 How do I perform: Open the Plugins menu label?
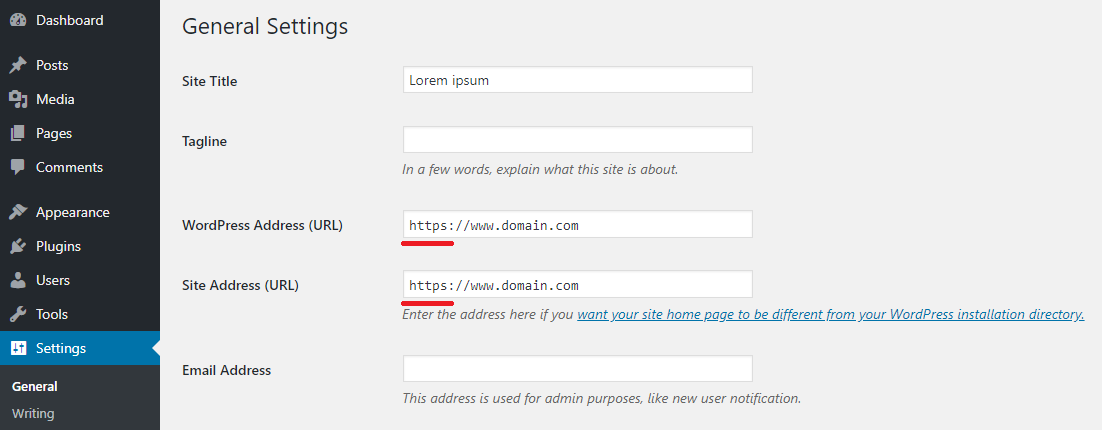click(58, 247)
